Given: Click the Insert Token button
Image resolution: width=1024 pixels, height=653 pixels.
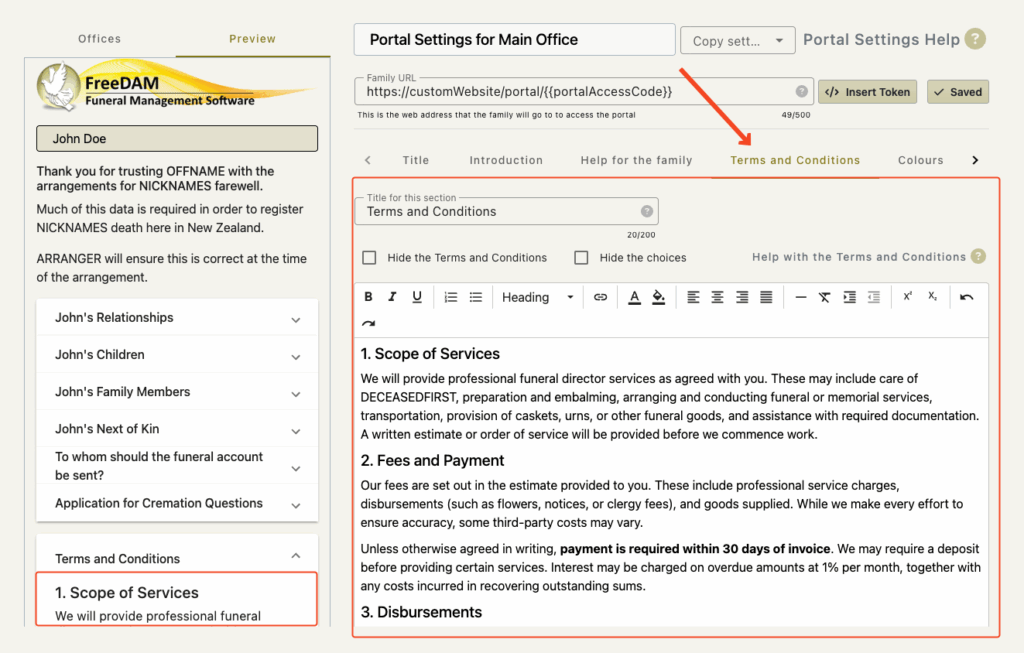Looking at the screenshot, I should coord(867,92).
